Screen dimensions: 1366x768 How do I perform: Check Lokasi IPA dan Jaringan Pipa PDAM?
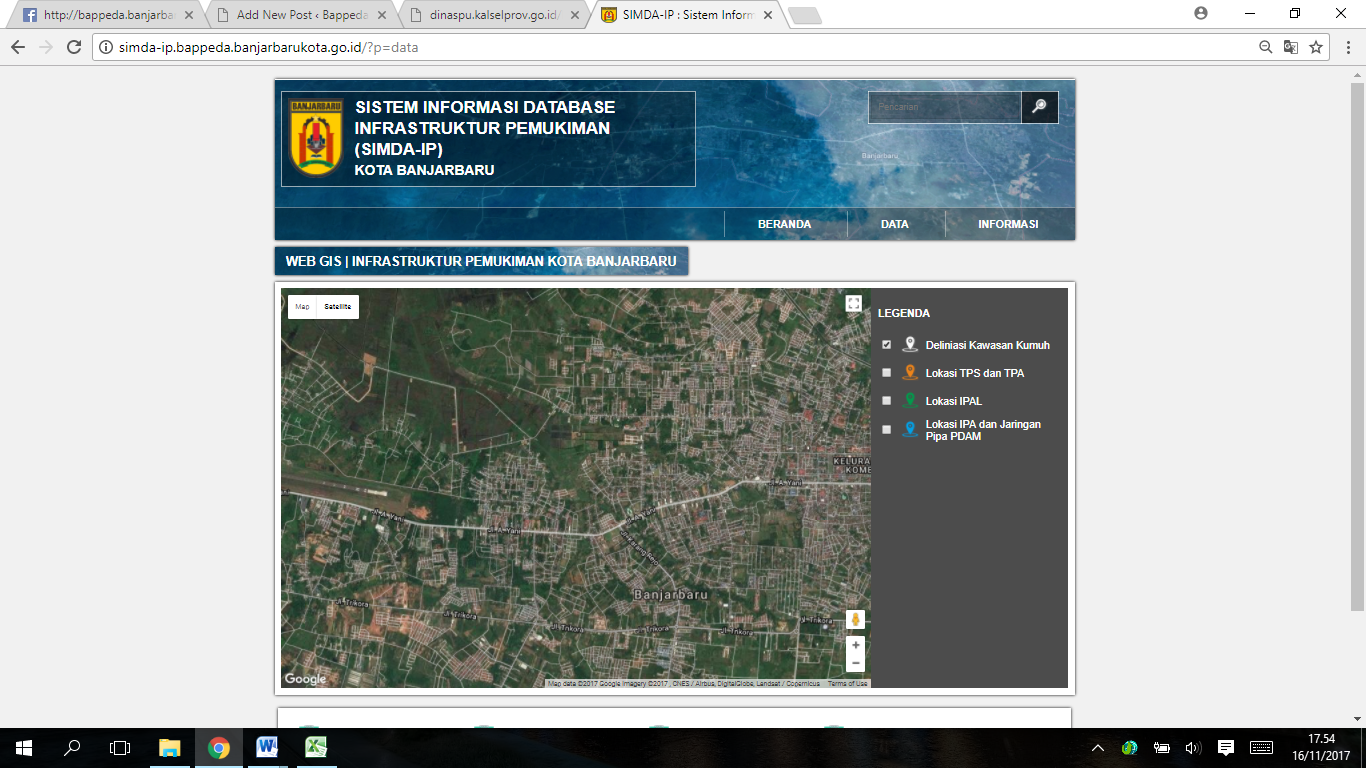[887, 430]
